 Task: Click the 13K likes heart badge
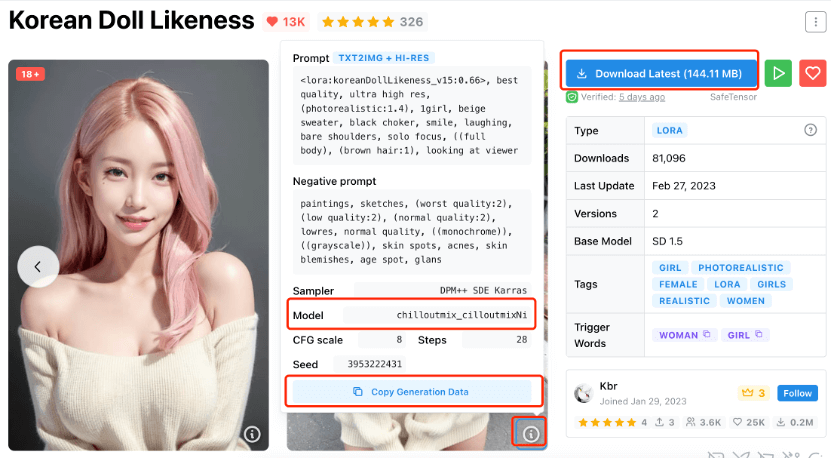286,22
